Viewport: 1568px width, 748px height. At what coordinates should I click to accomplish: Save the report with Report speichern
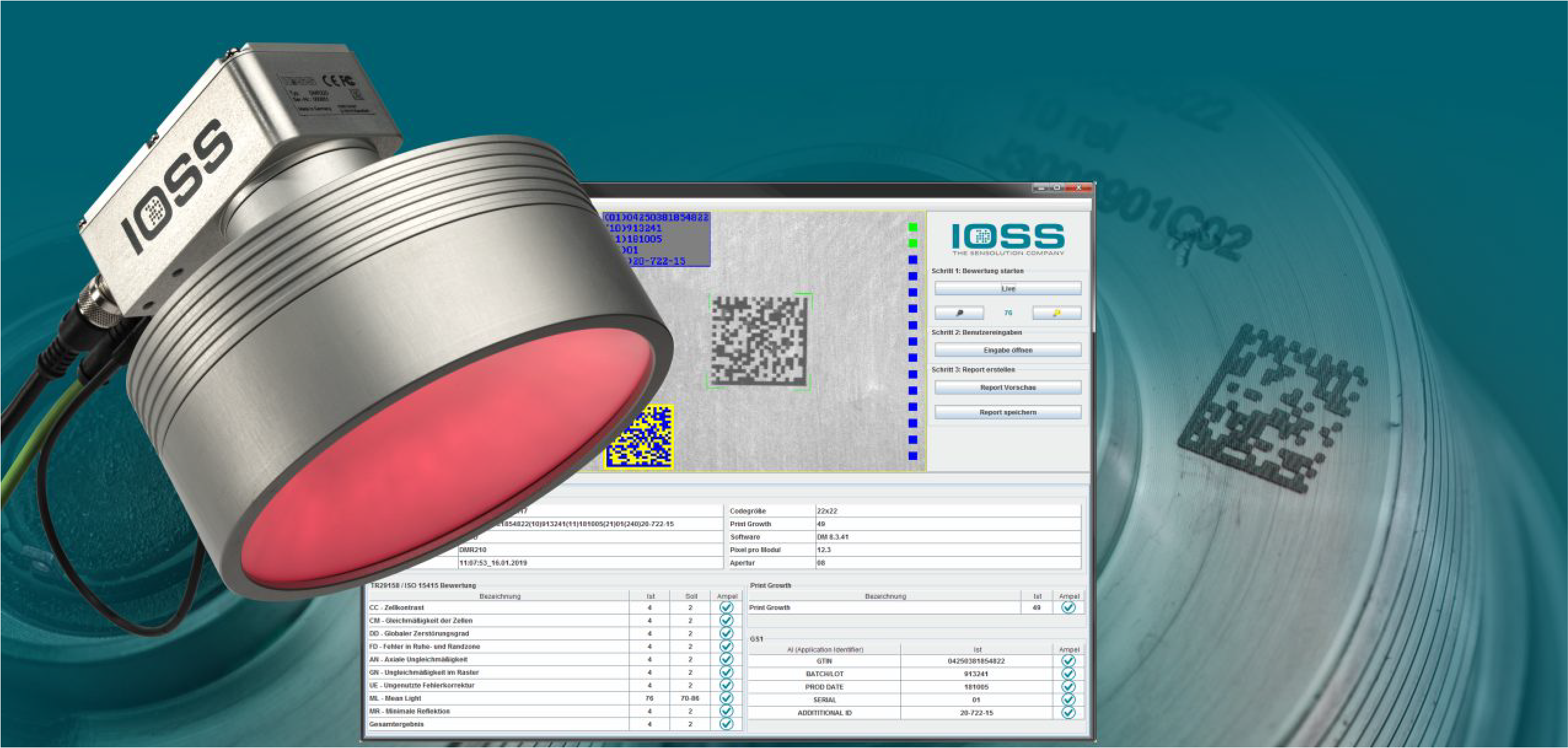[1008, 412]
